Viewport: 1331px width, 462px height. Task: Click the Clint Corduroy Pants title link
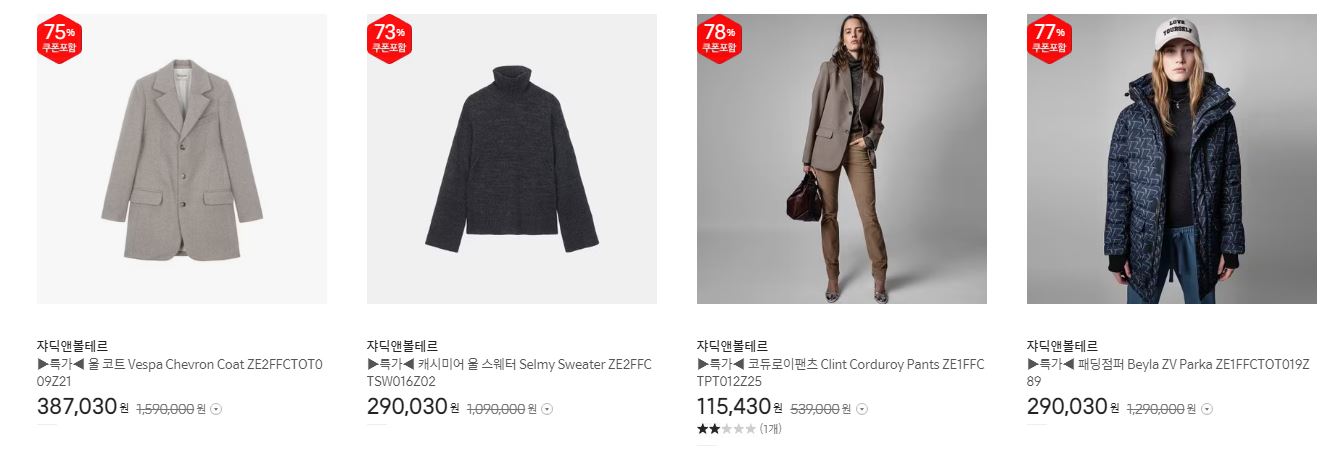click(x=840, y=373)
